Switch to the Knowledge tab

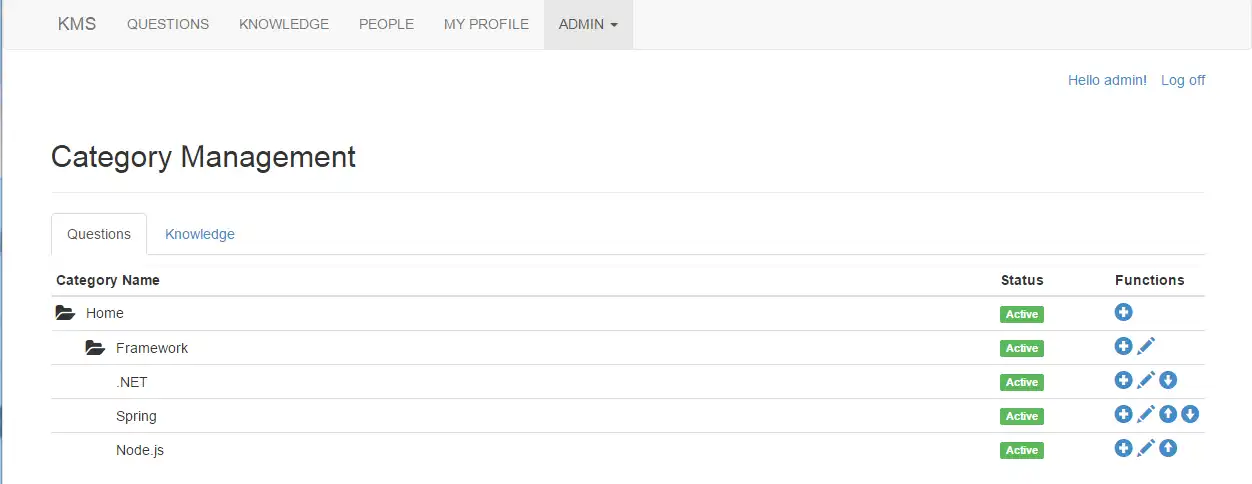tap(200, 234)
